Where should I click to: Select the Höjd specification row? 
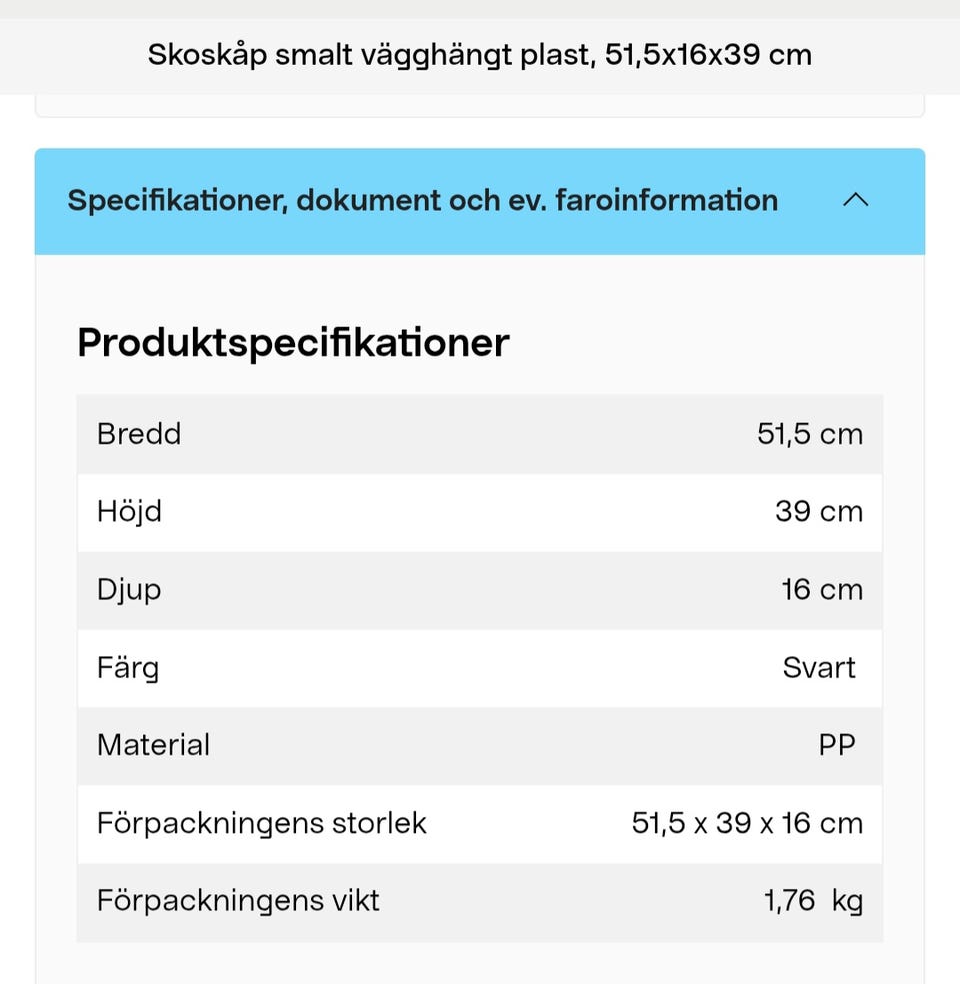pyautogui.click(x=480, y=512)
